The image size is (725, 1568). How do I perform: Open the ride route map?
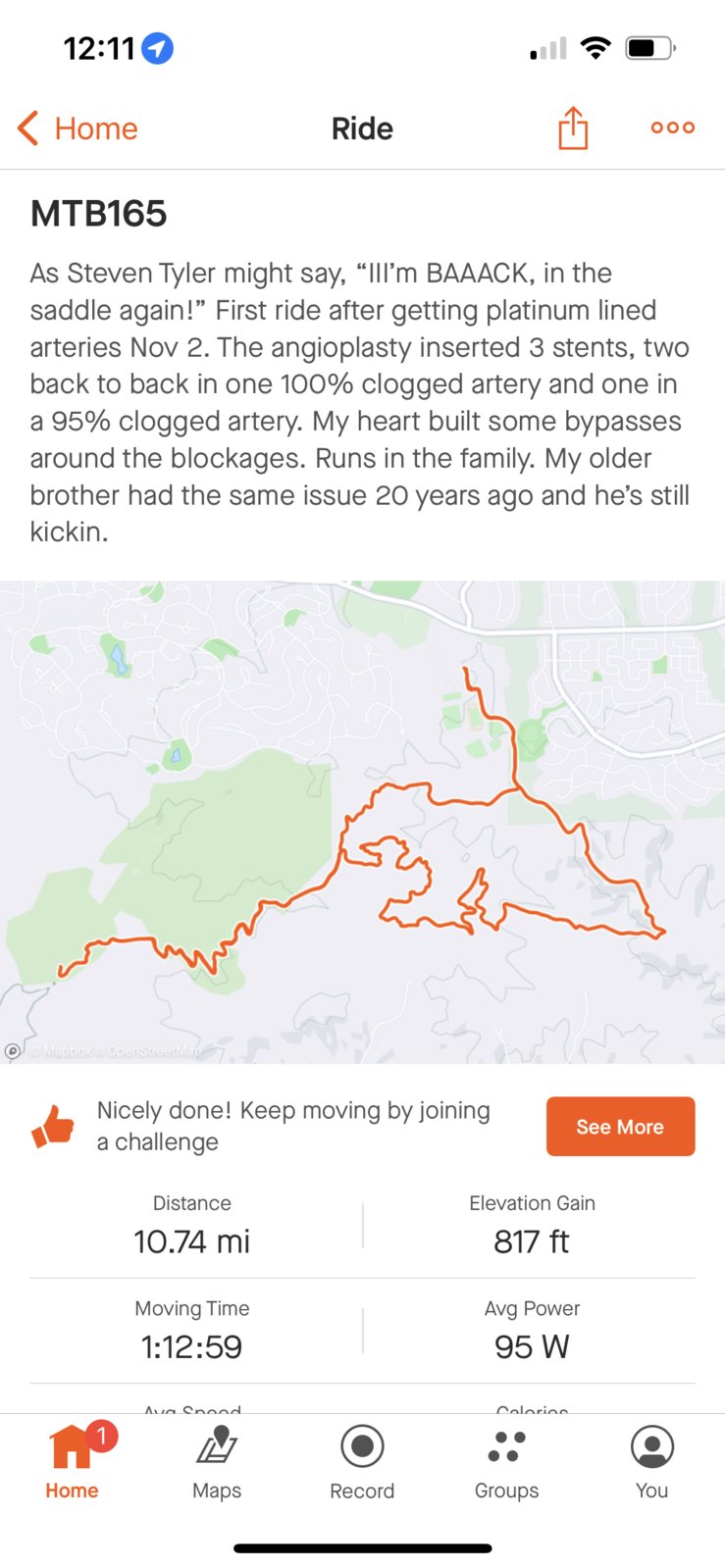(x=362, y=822)
